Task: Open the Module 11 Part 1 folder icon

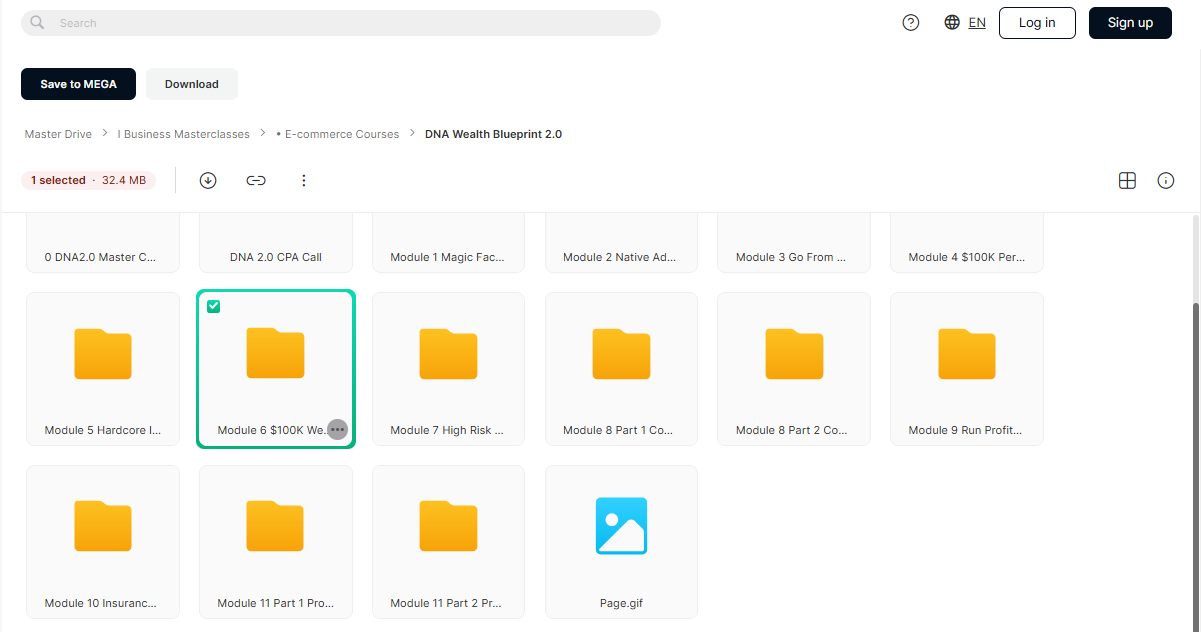Action: [x=275, y=526]
